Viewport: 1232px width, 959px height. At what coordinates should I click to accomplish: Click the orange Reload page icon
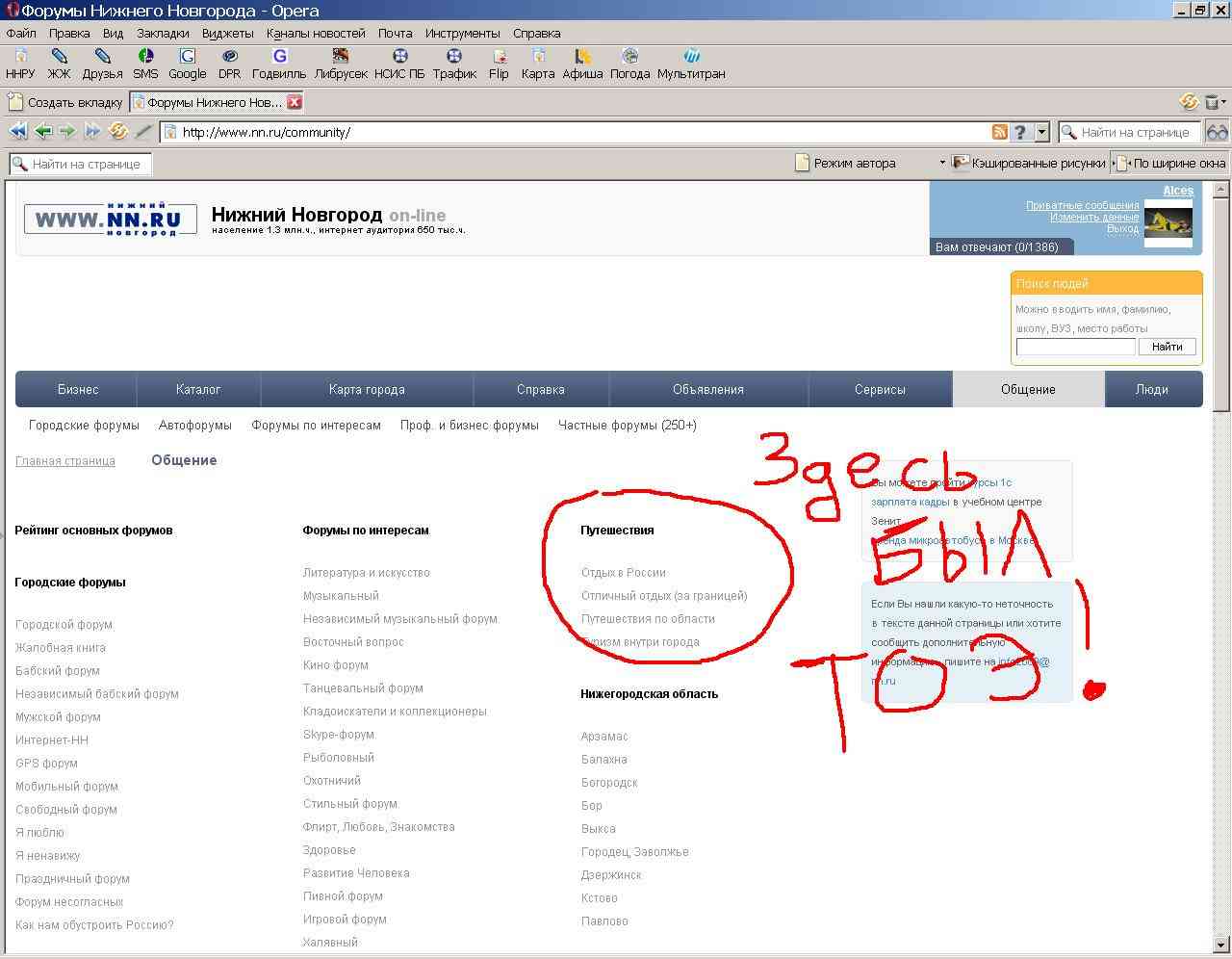[x=117, y=132]
